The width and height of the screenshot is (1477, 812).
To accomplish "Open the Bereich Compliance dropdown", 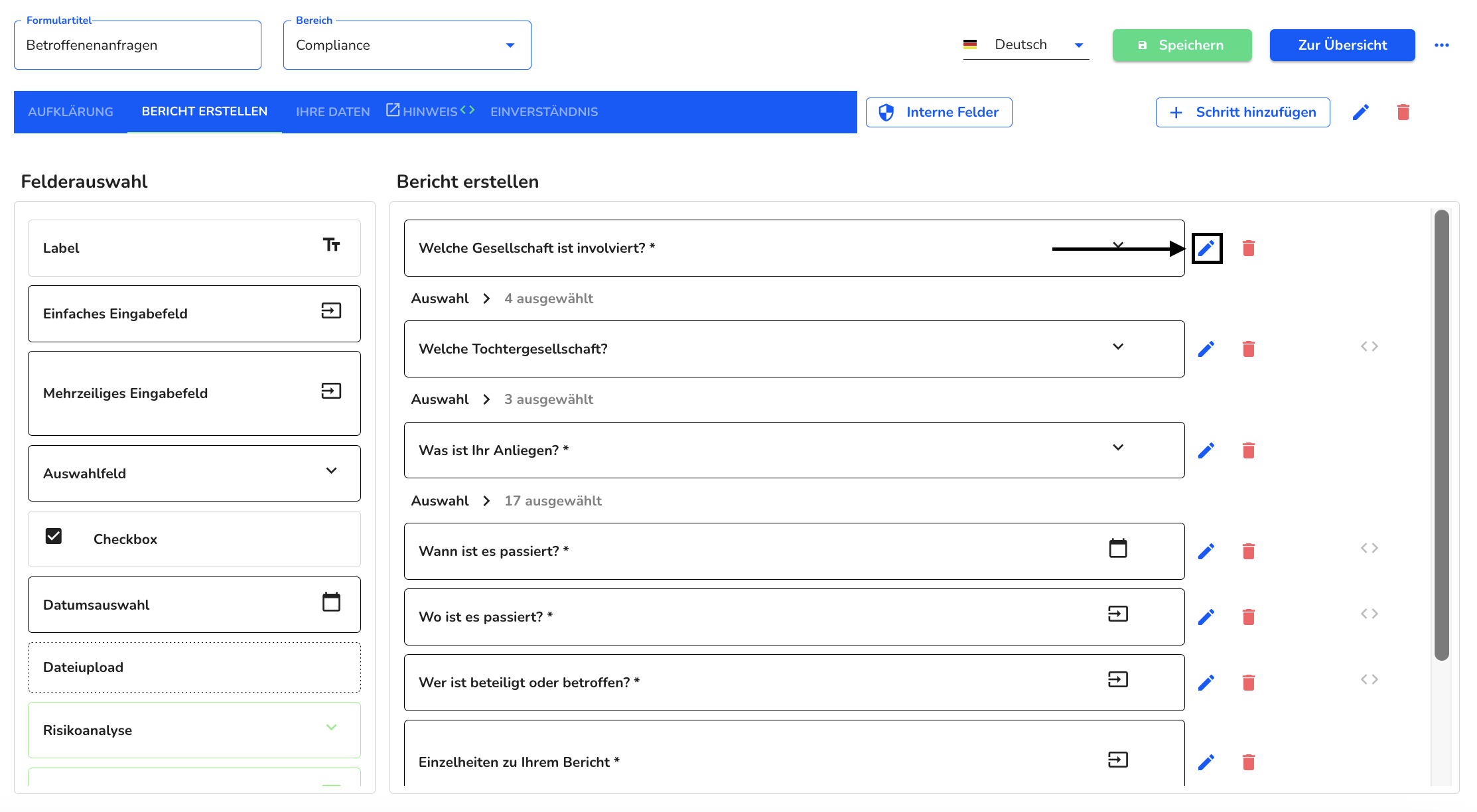I will [x=407, y=45].
